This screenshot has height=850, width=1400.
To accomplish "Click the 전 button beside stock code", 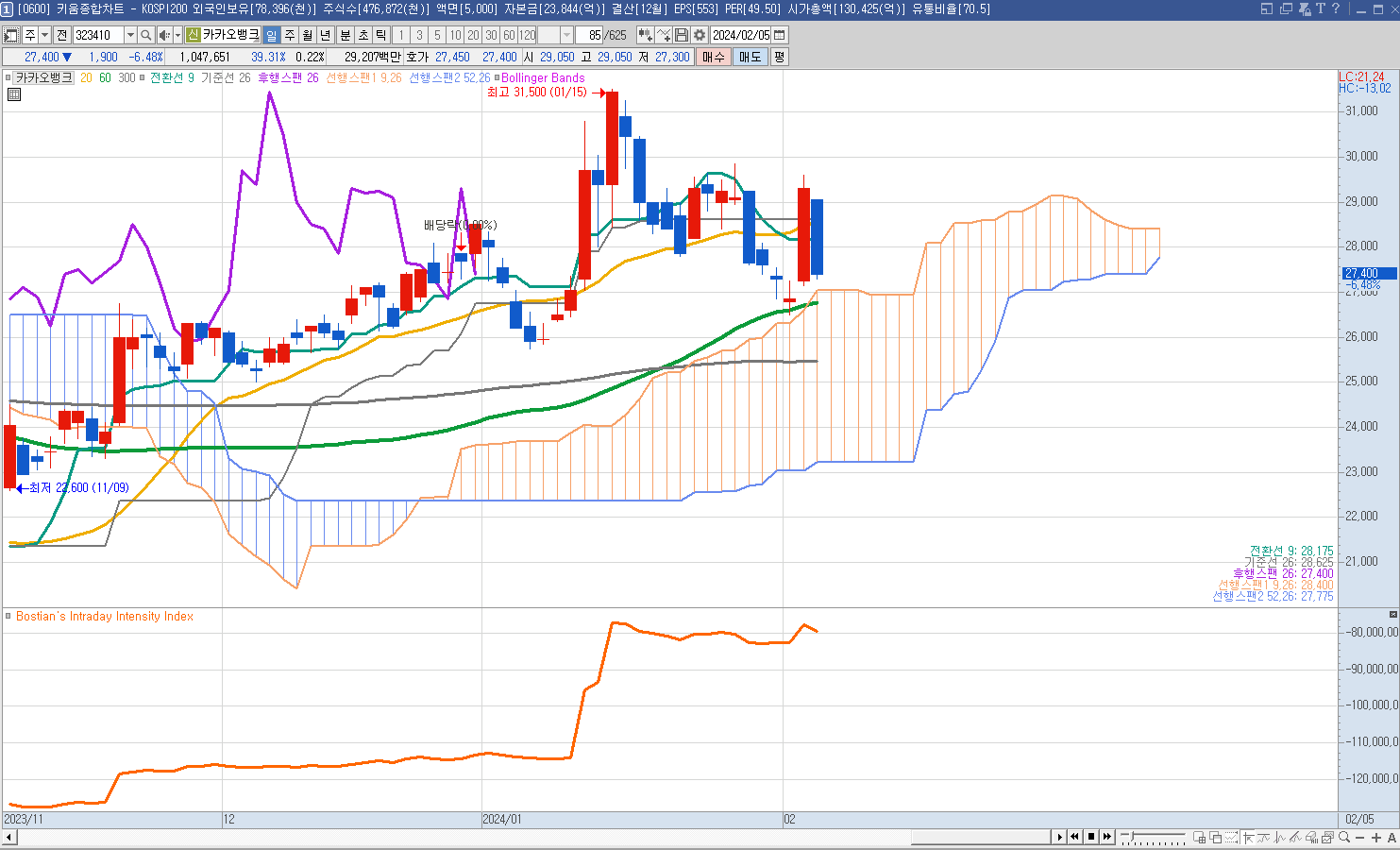I will [x=62, y=35].
